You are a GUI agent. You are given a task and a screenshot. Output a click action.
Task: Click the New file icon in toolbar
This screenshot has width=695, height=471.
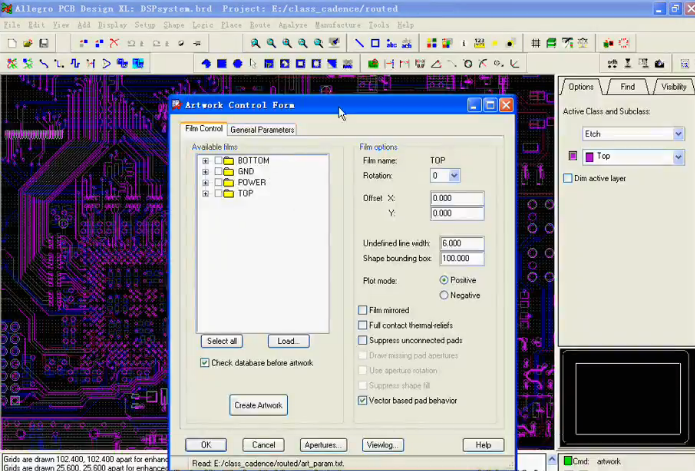[12, 43]
